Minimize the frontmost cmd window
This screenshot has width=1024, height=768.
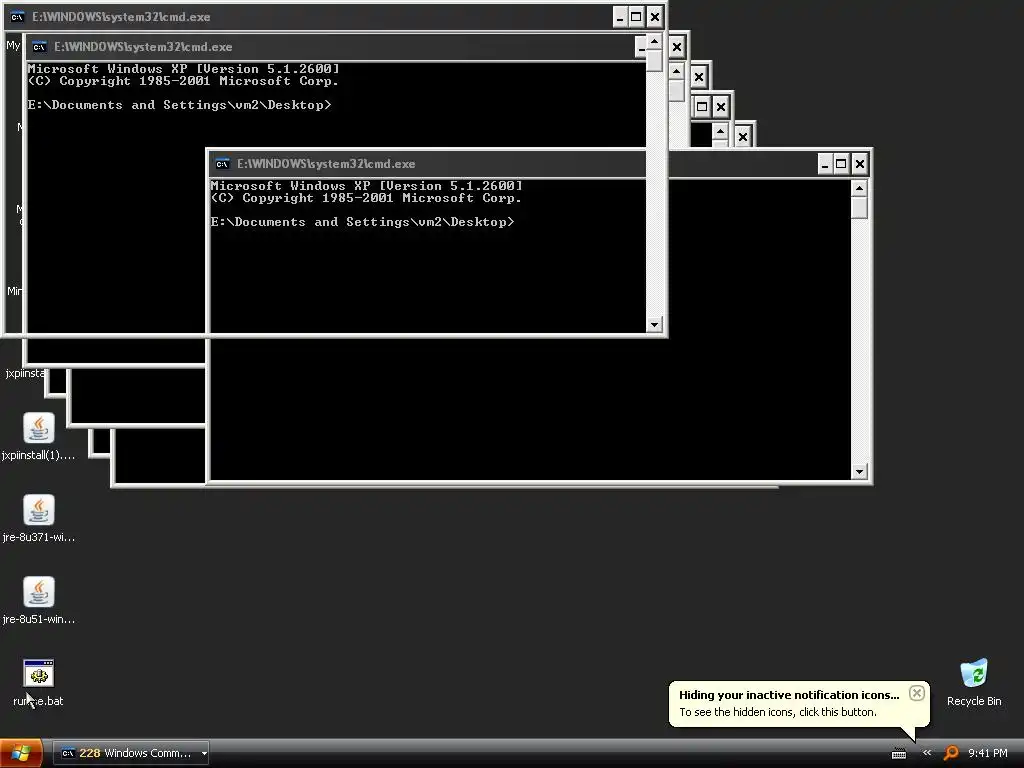825,164
